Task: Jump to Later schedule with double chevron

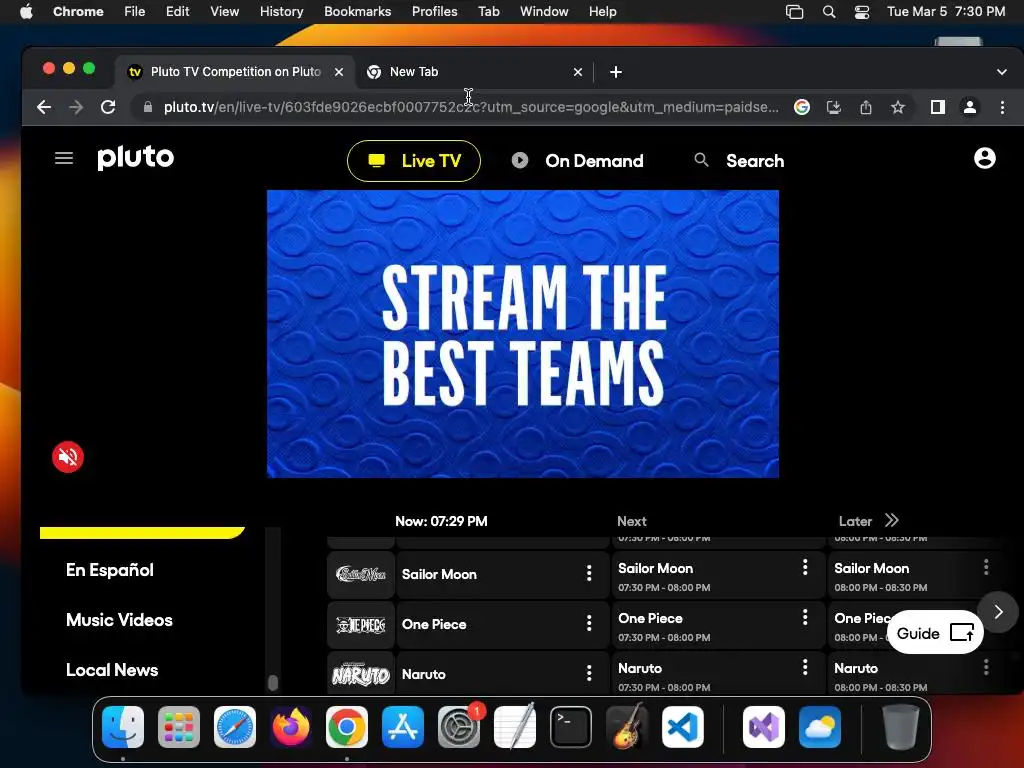Action: click(x=891, y=520)
